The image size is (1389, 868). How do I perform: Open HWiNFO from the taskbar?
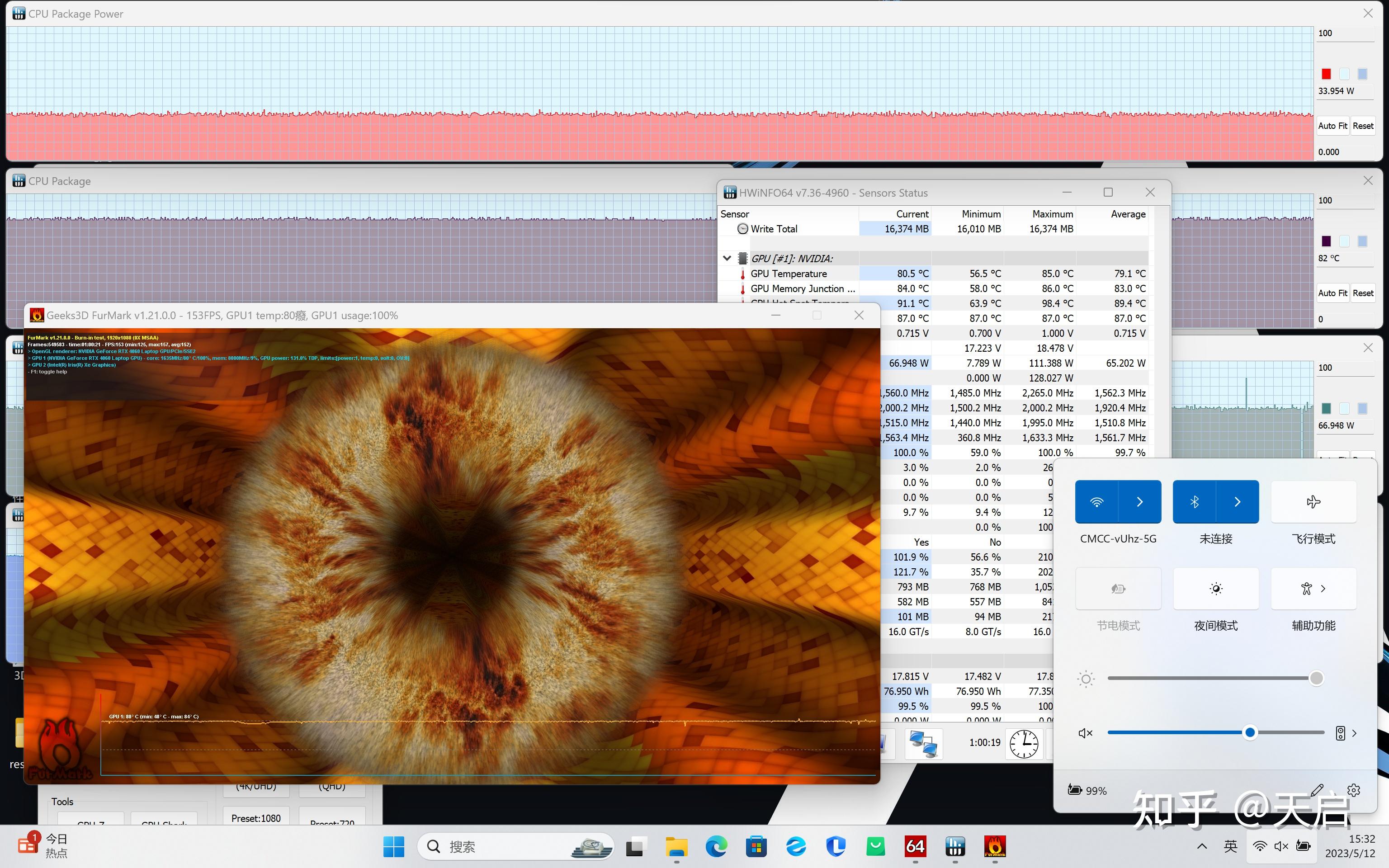tap(955, 846)
